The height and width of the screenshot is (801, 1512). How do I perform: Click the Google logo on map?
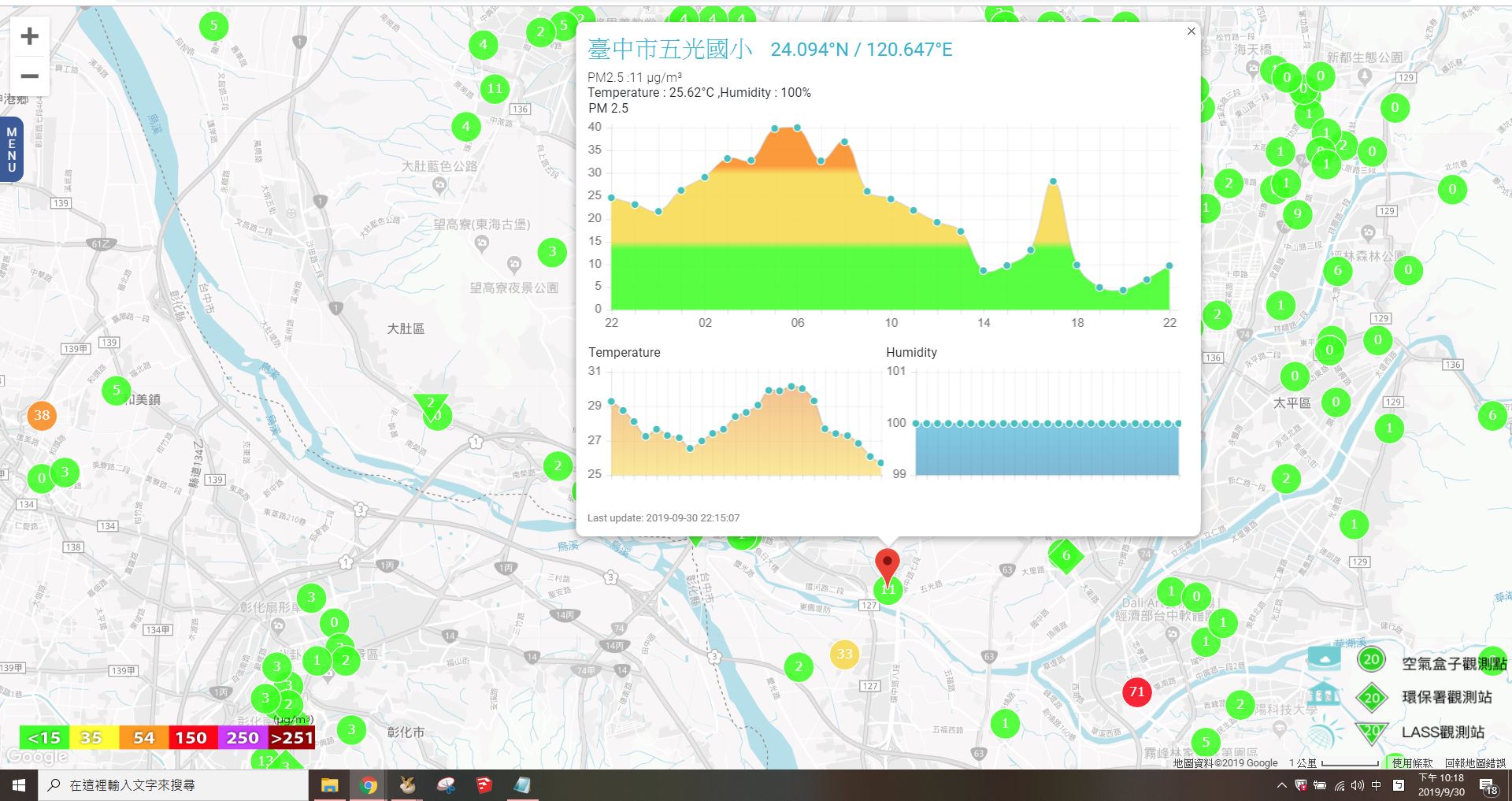click(x=36, y=756)
